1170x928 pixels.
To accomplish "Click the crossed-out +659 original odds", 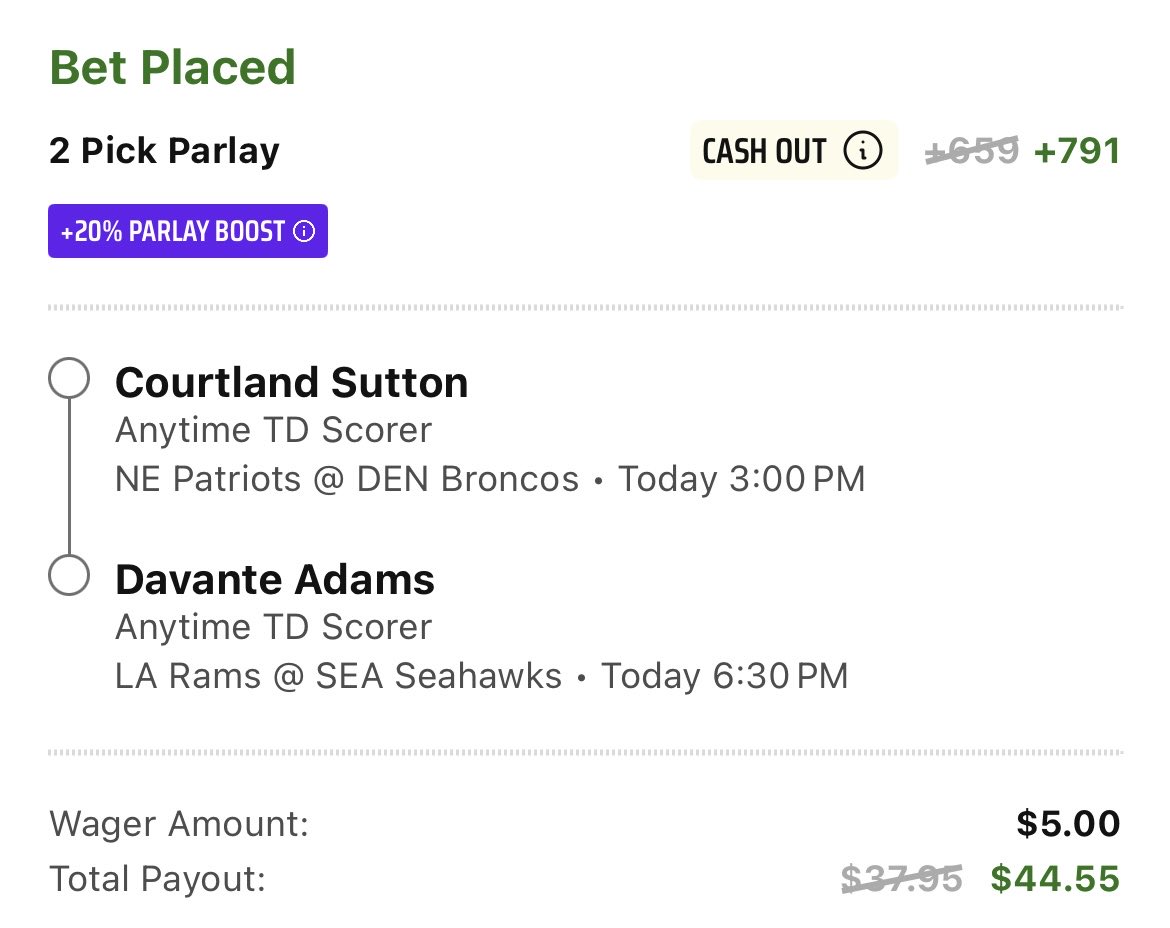I will 972,151.
